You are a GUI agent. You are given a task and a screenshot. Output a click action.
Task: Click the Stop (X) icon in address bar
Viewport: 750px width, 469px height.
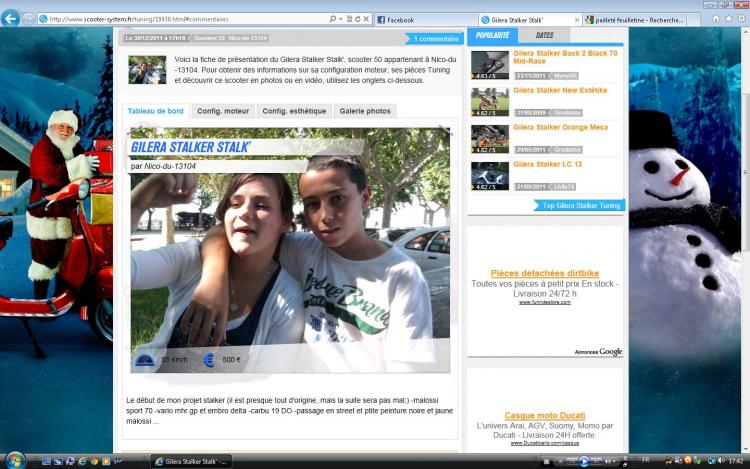pos(366,19)
